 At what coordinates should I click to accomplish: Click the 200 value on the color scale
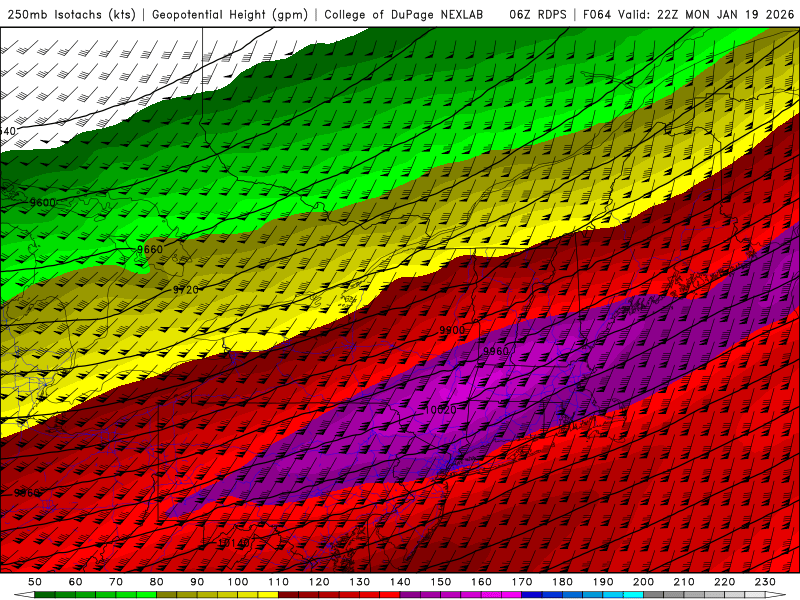click(643, 582)
